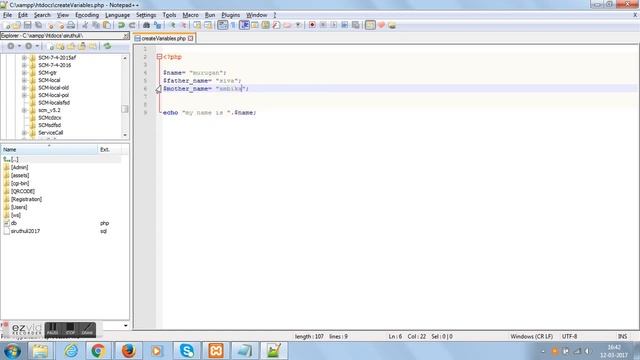Viewport: 640px width, 360px height.
Task: Click the Copy toolbar icon
Action: [96, 25]
